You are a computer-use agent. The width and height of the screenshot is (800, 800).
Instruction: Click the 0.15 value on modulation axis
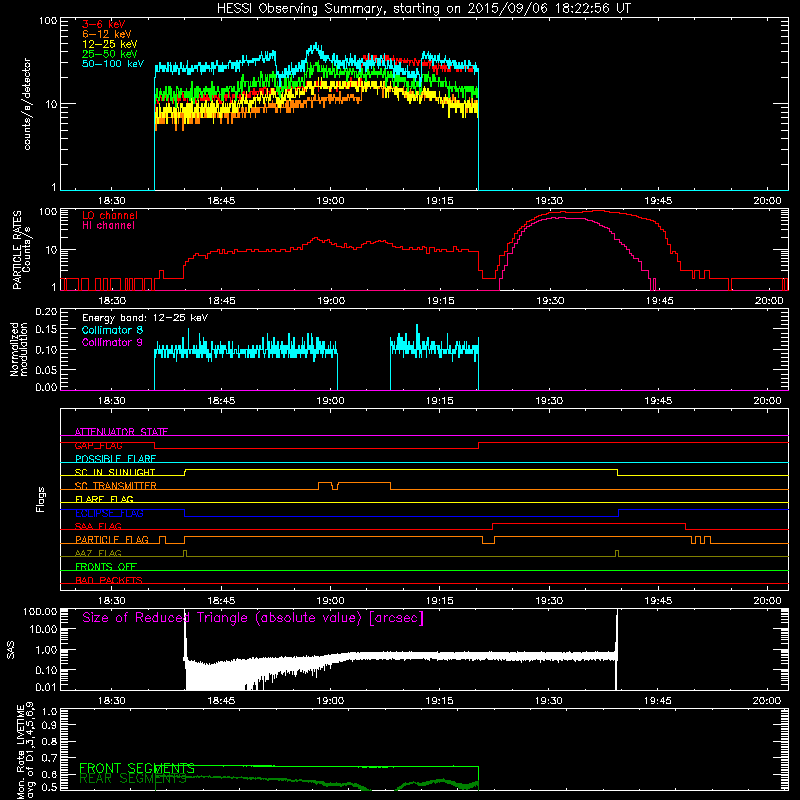46,330
